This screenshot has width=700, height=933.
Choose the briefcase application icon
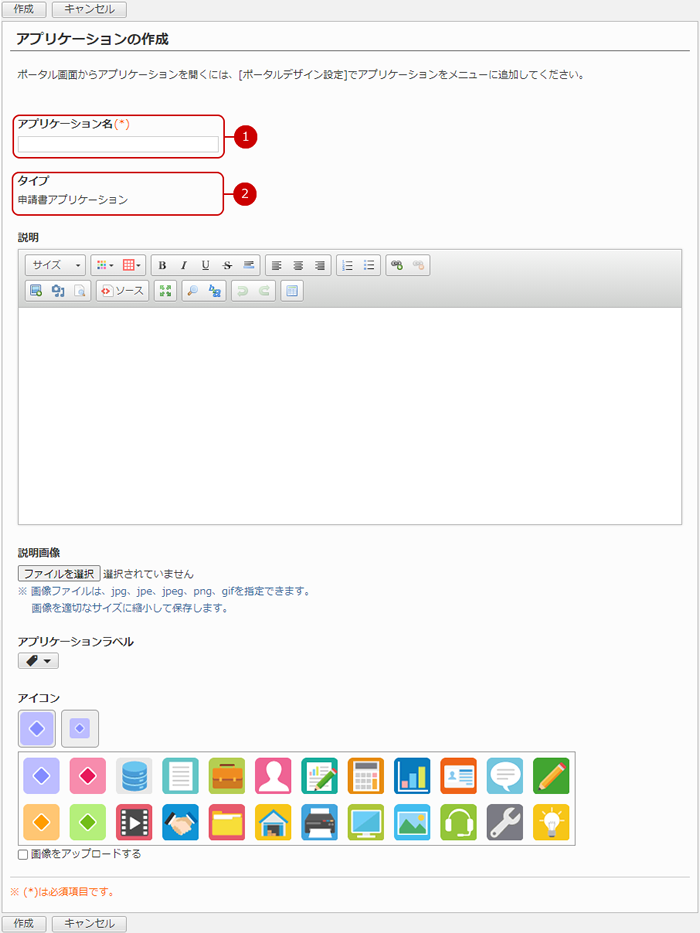(227, 775)
